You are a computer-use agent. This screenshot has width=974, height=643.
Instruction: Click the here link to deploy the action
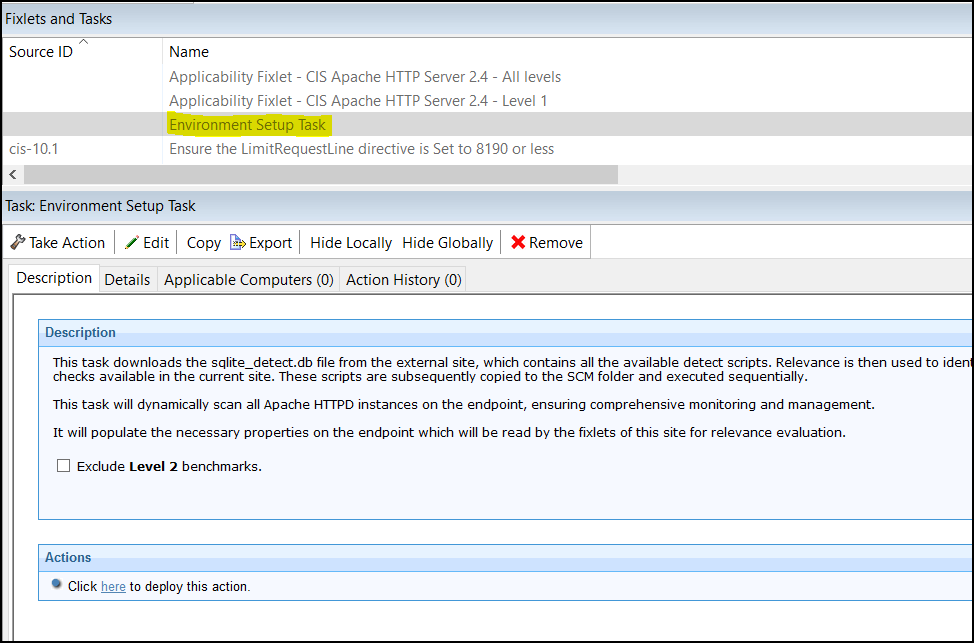point(113,586)
